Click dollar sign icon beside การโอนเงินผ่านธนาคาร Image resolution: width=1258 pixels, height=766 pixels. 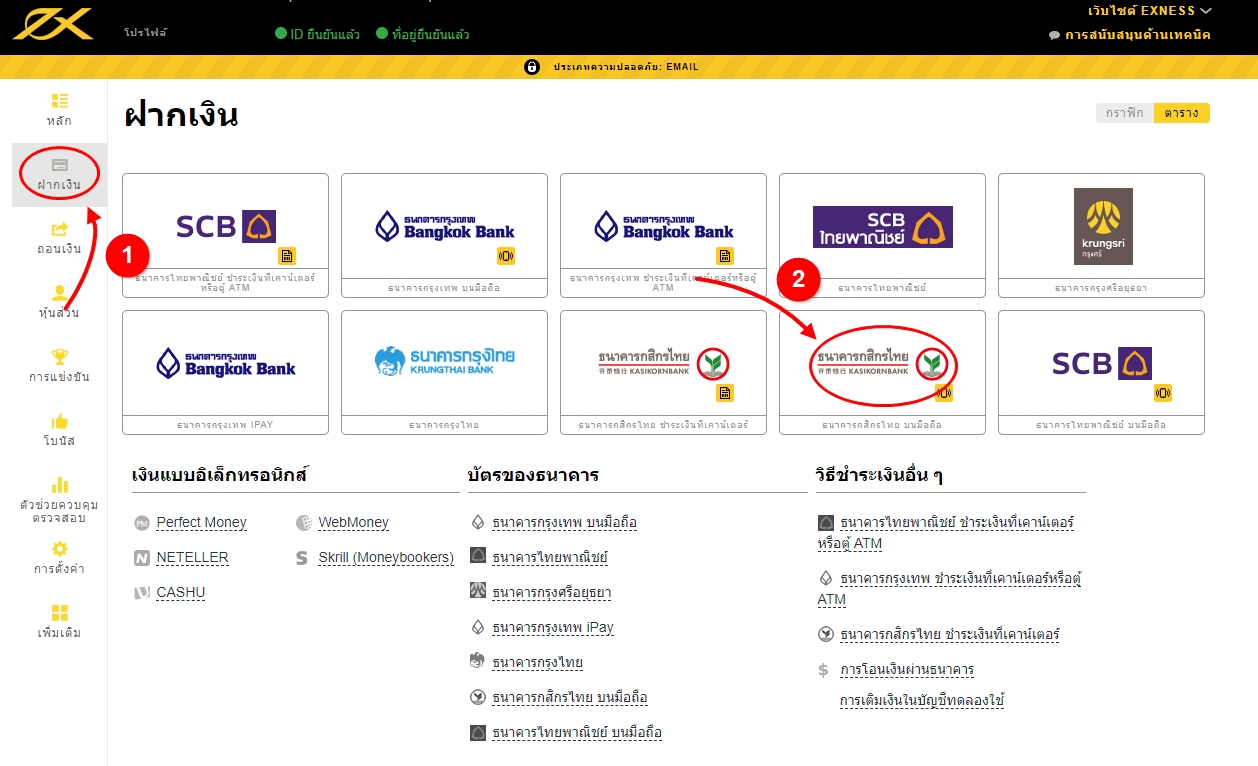click(824, 670)
